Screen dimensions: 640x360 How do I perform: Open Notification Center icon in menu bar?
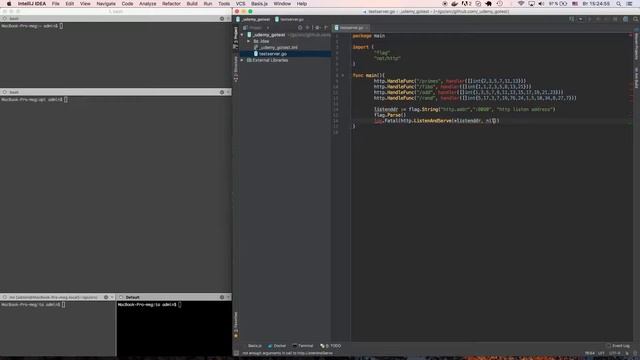tap(630, 4)
